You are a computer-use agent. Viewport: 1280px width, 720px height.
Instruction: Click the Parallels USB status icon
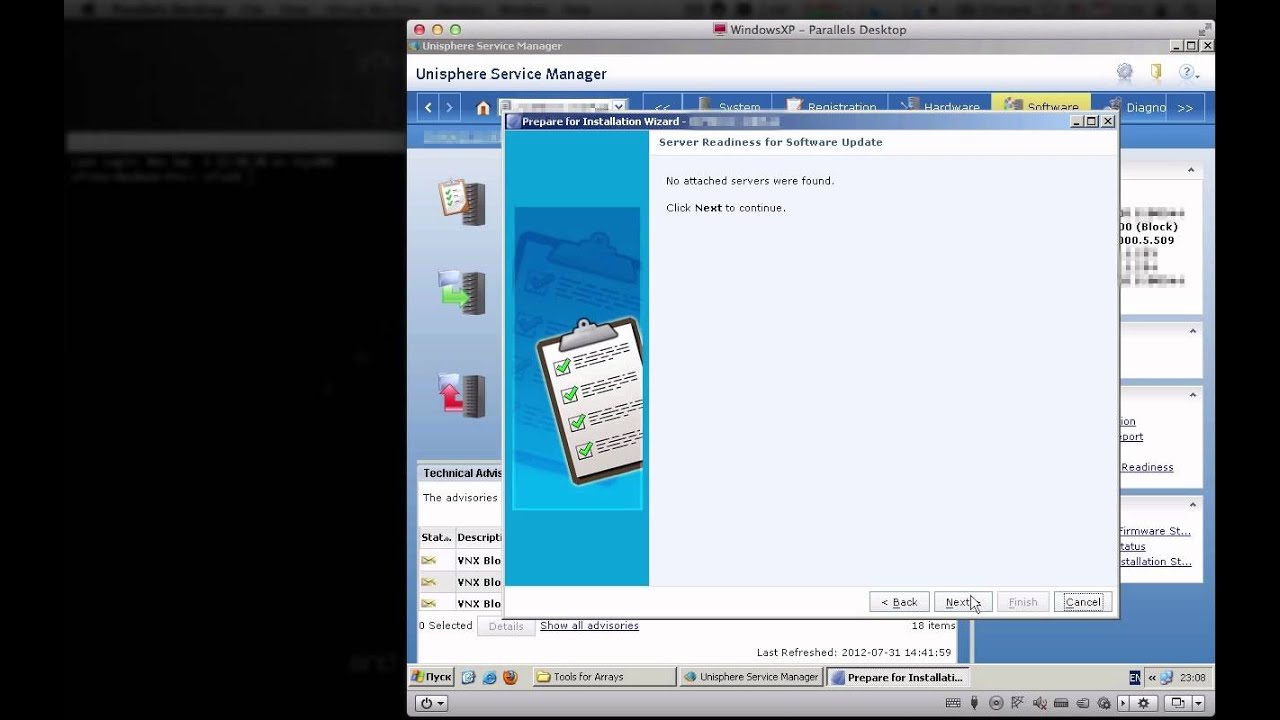(x=974, y=703)
